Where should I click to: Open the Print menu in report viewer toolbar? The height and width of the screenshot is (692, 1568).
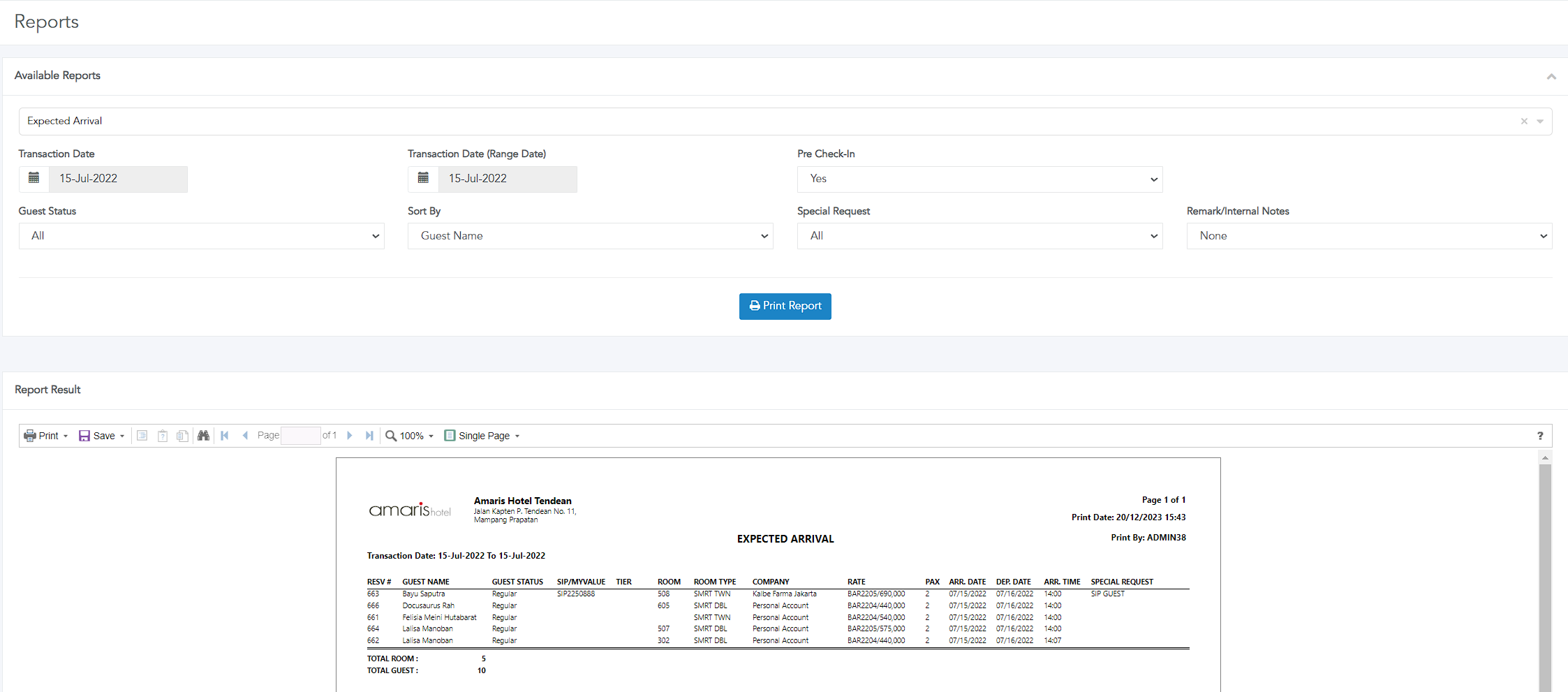[46, 436]
